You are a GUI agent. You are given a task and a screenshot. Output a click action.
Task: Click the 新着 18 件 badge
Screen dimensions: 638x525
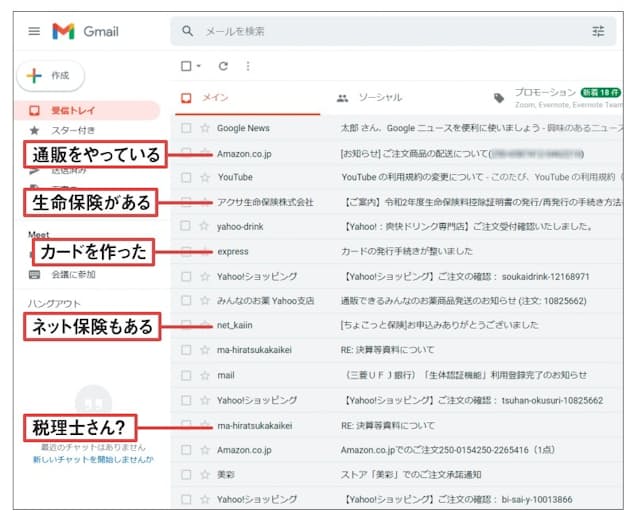[x=600, y=92]
